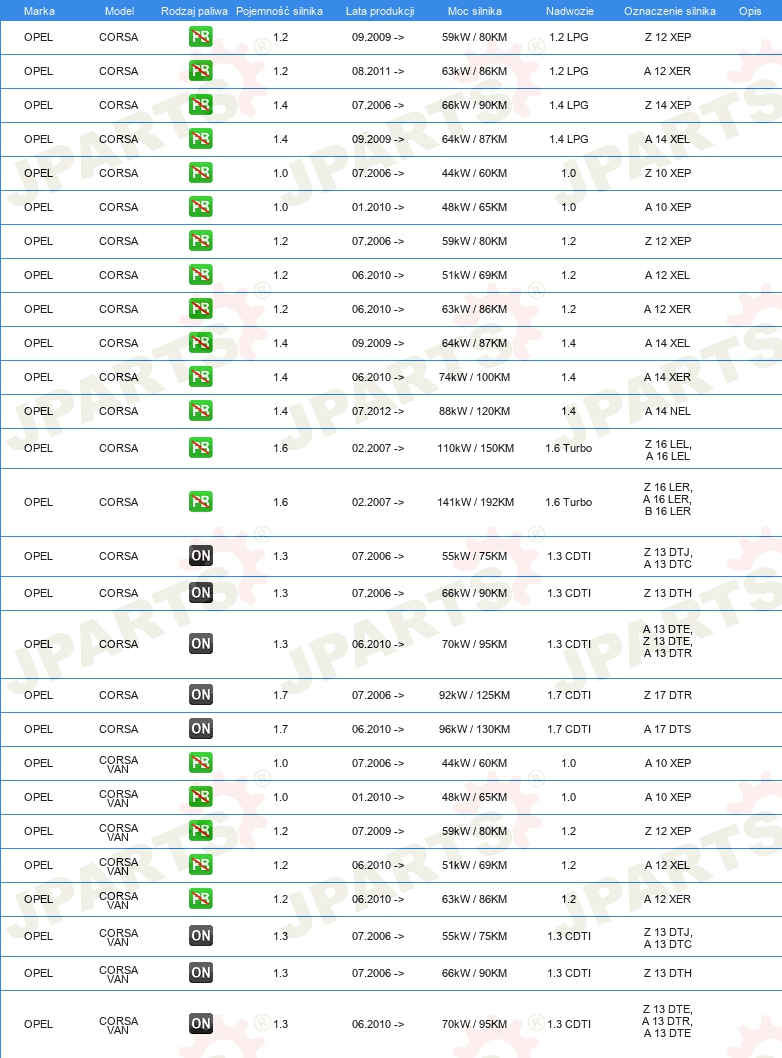Screen dimensions: 782x1058
Task: Select diesel ON icon in the A 17 DTS row
Action: click(200, 729)
